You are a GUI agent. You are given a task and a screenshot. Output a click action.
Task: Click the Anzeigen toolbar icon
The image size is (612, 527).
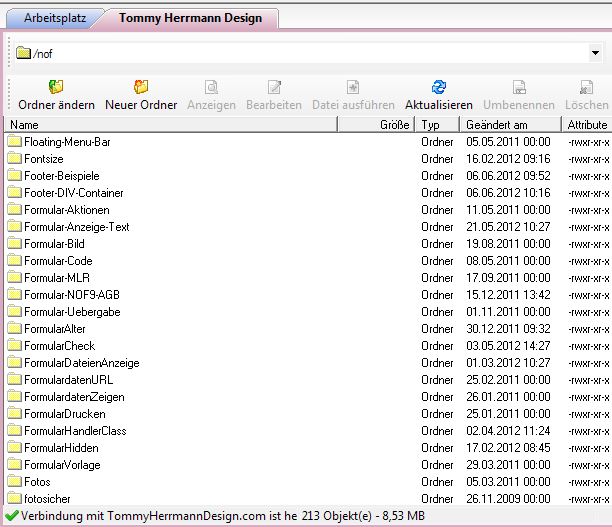[x=211, y=88]
